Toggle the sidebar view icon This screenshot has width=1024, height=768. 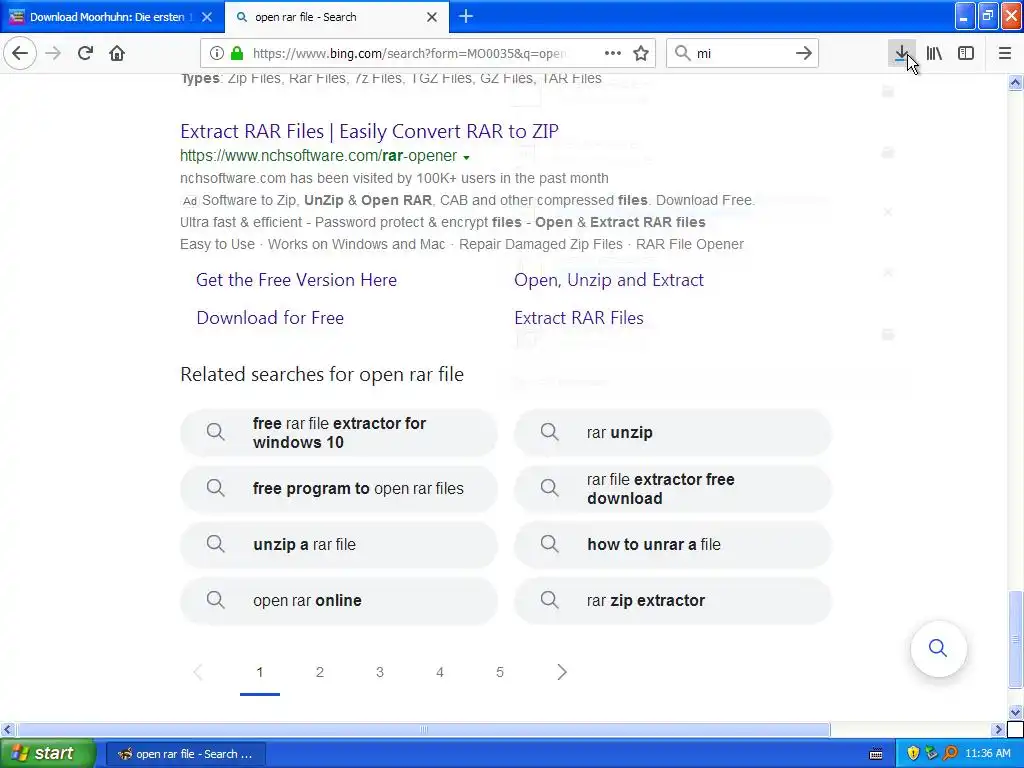click(x=966, y=54)
